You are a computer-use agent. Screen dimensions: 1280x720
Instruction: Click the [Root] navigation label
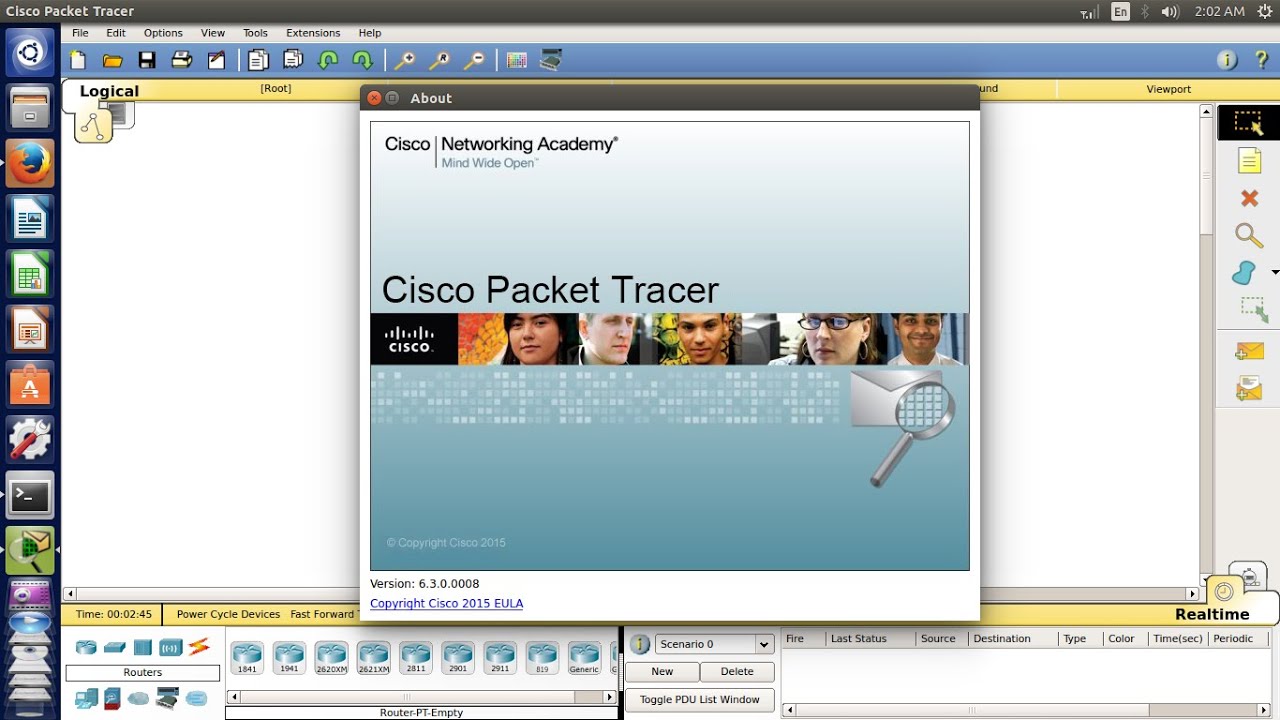276,88
